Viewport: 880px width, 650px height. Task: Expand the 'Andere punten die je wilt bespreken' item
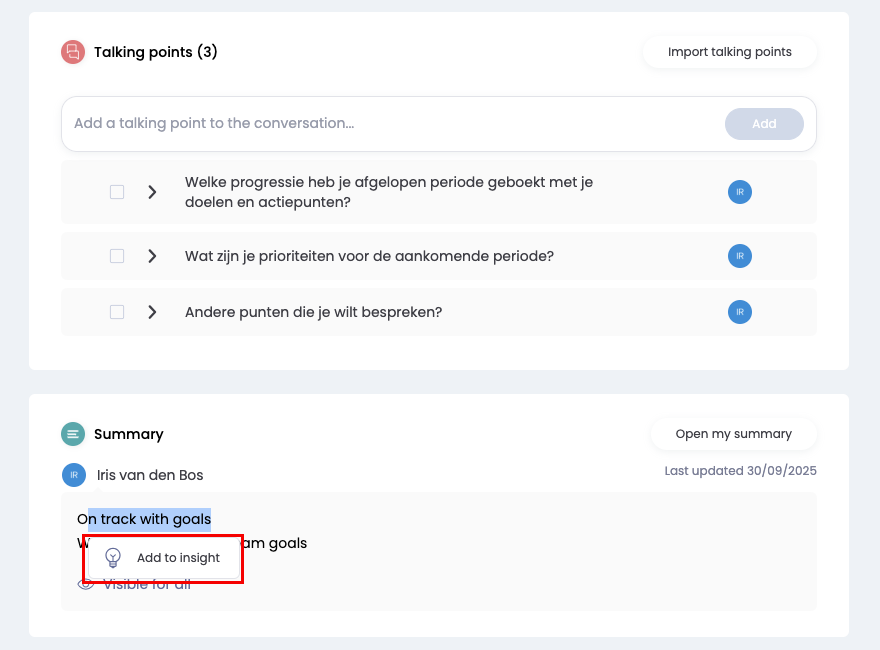click(x=152, y=312)
